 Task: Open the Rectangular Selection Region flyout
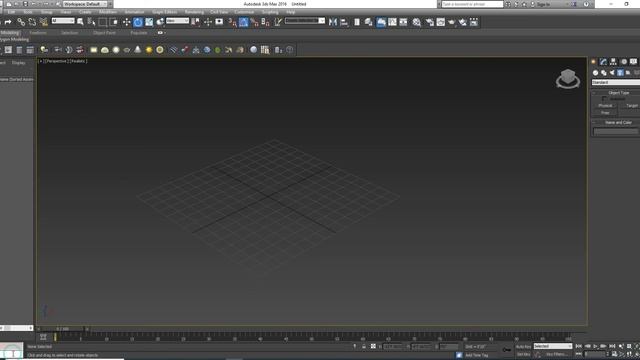[103, 22]
